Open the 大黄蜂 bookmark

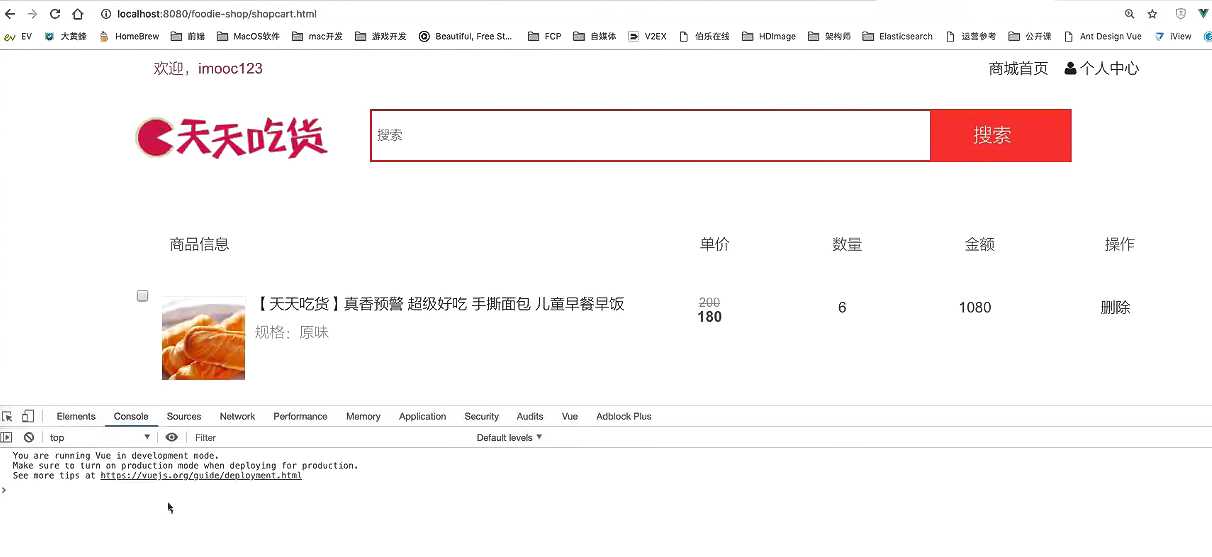65,36
